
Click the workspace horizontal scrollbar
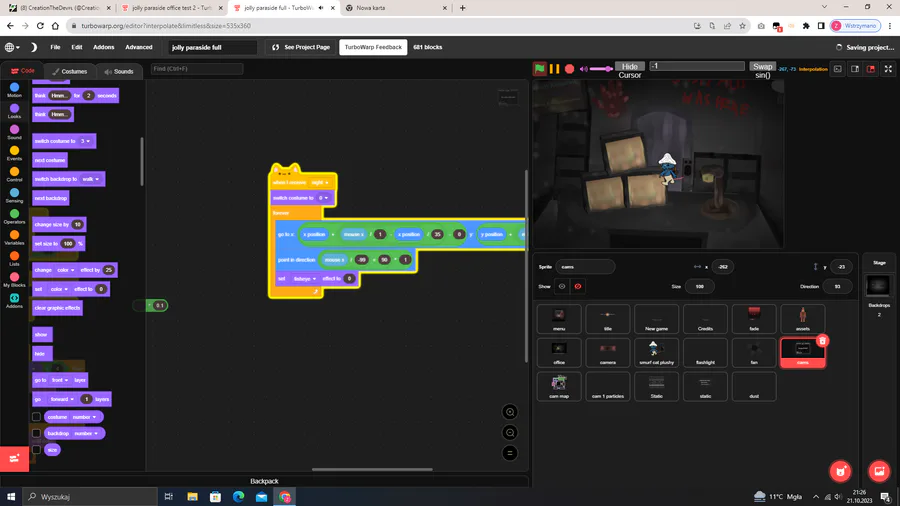[x=372, y=469]
